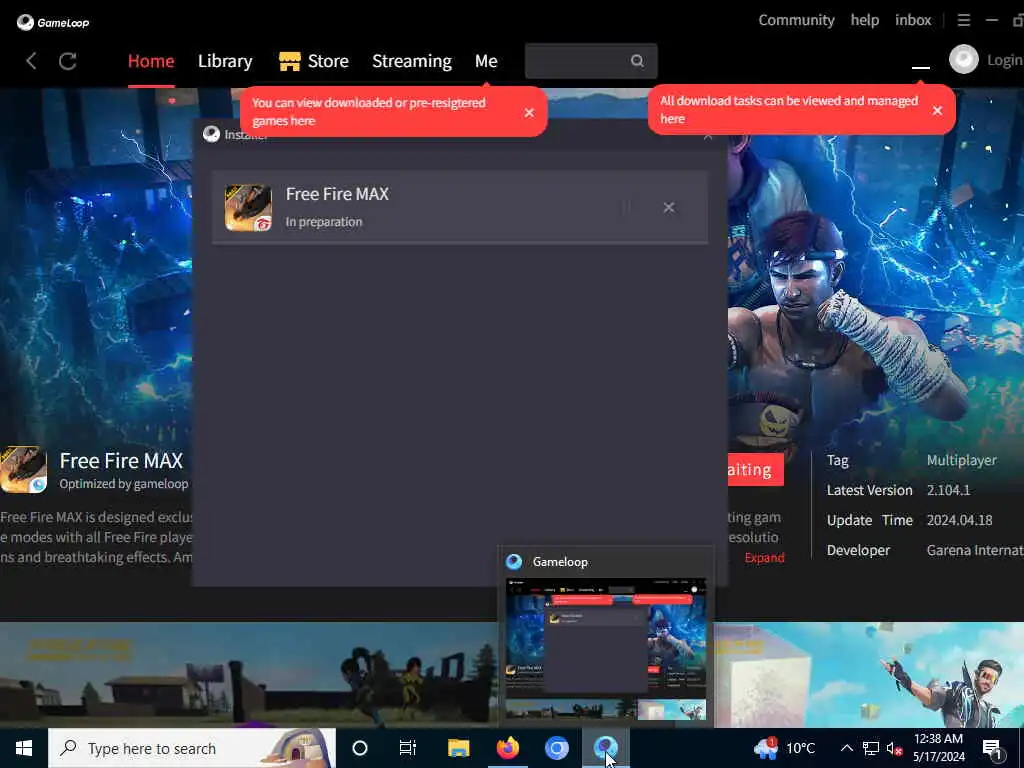Refresh the page with reload icon

68,61
